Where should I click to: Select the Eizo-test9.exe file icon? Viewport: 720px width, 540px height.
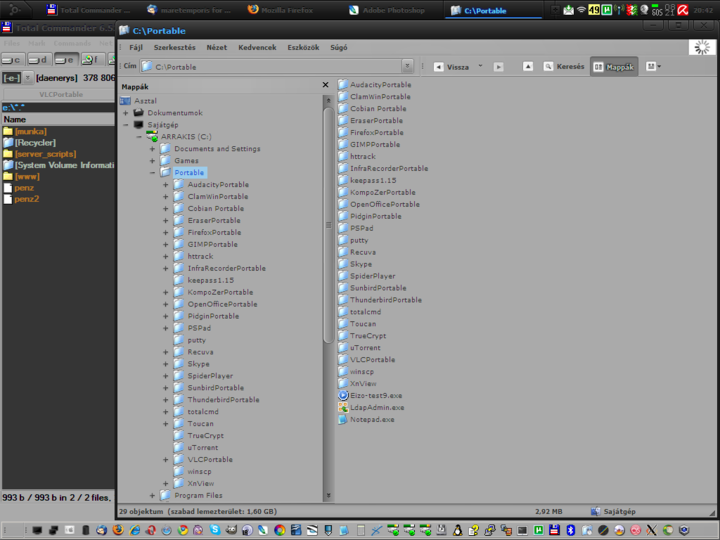(343, 396)
